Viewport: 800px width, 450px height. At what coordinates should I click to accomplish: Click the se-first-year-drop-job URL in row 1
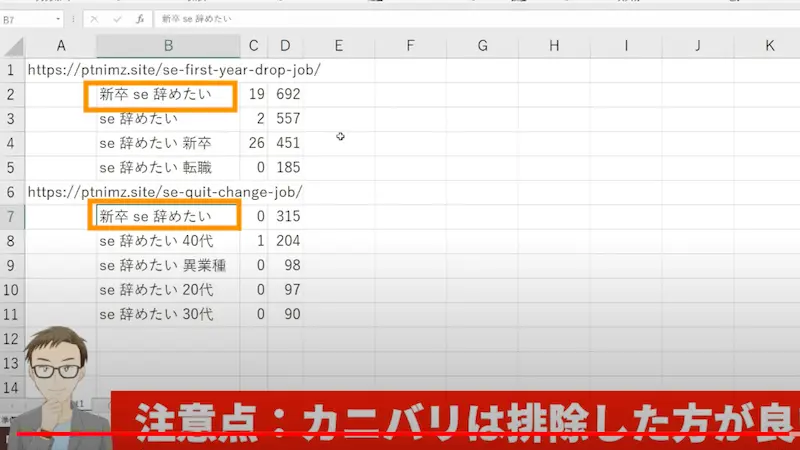[x=173, y=70]
